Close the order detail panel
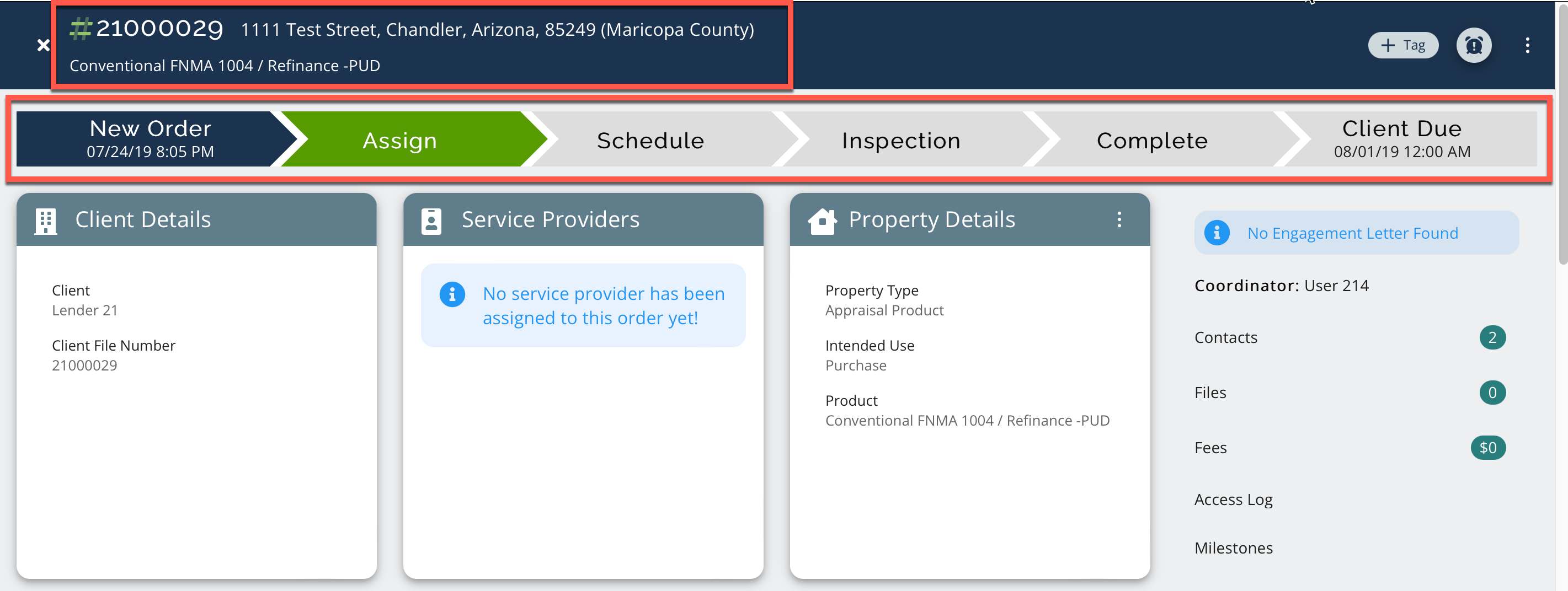The width and height of the screenshot is (1568, 591). (x=43, y=46)
